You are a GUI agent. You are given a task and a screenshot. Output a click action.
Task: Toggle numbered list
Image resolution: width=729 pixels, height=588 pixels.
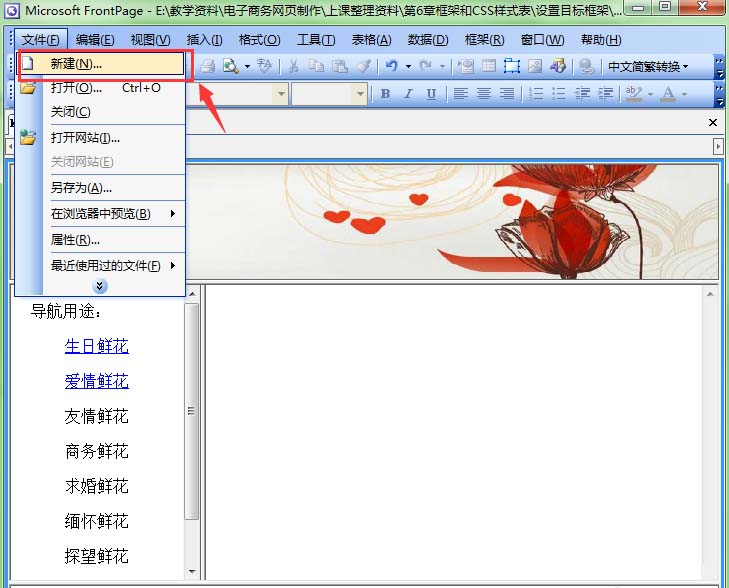[x=536, y=94]
